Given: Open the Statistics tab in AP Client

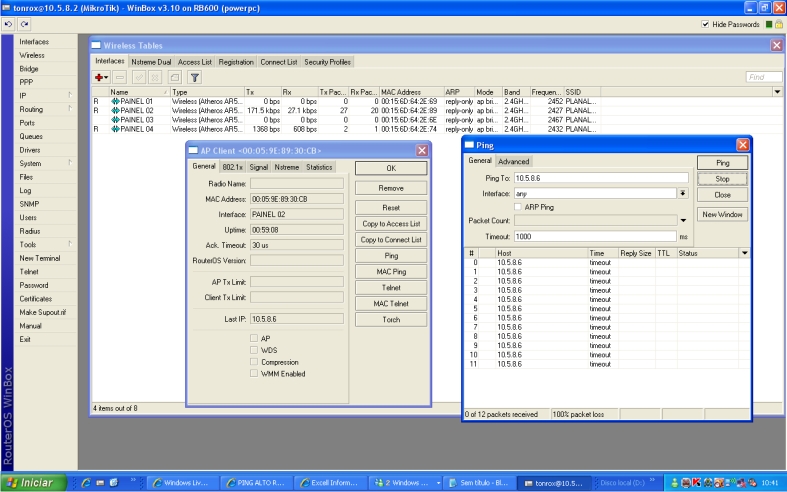Looking at the screenshot, I should tap(319, 167).
